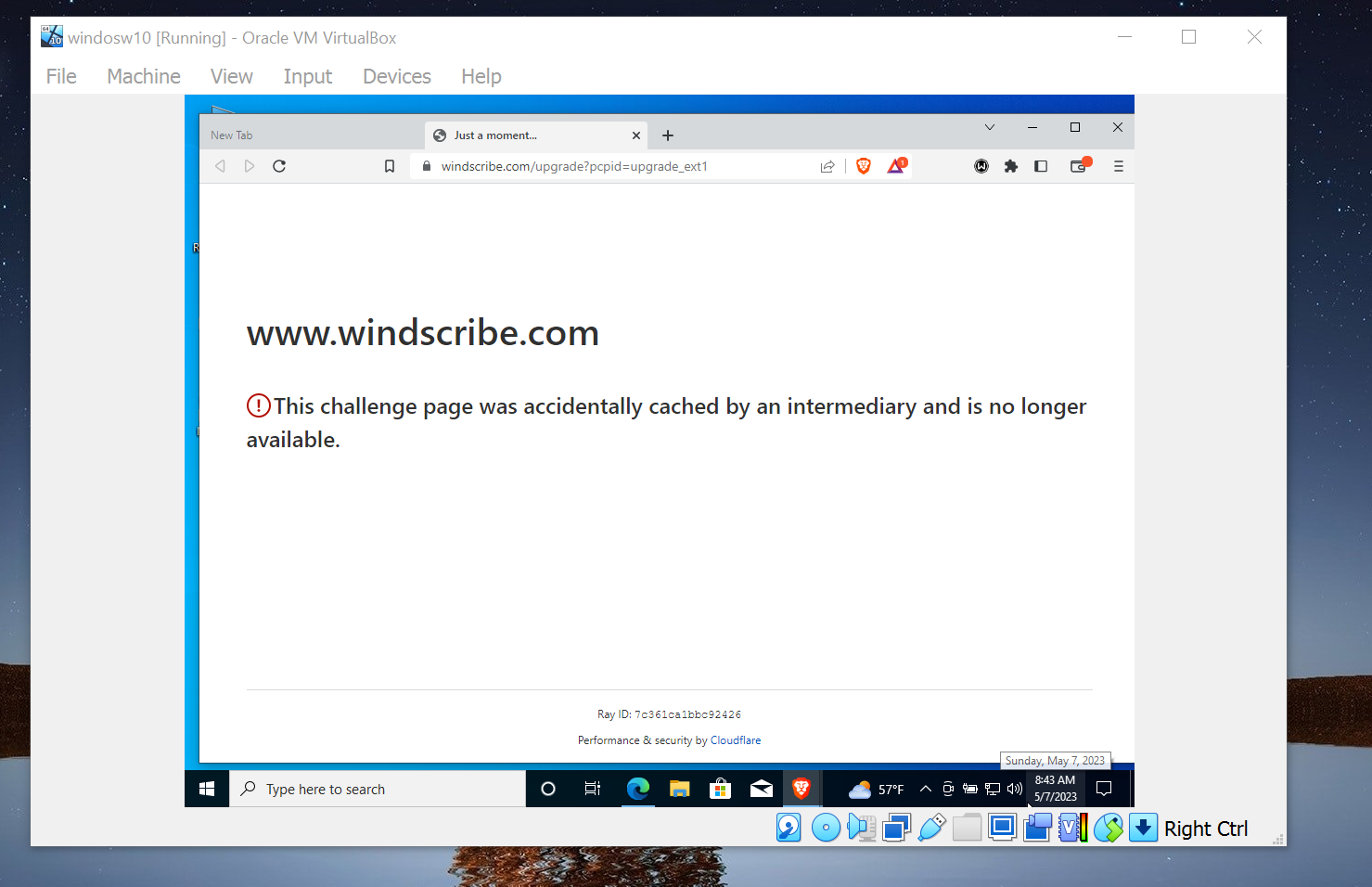Expand the hidden system tray icons

click(x=926, y=789)
